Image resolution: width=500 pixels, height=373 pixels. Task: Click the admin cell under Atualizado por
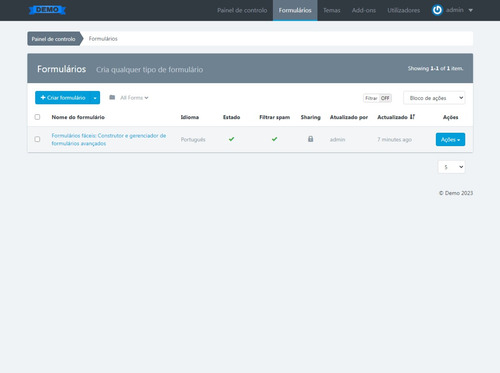click(337, 139)
